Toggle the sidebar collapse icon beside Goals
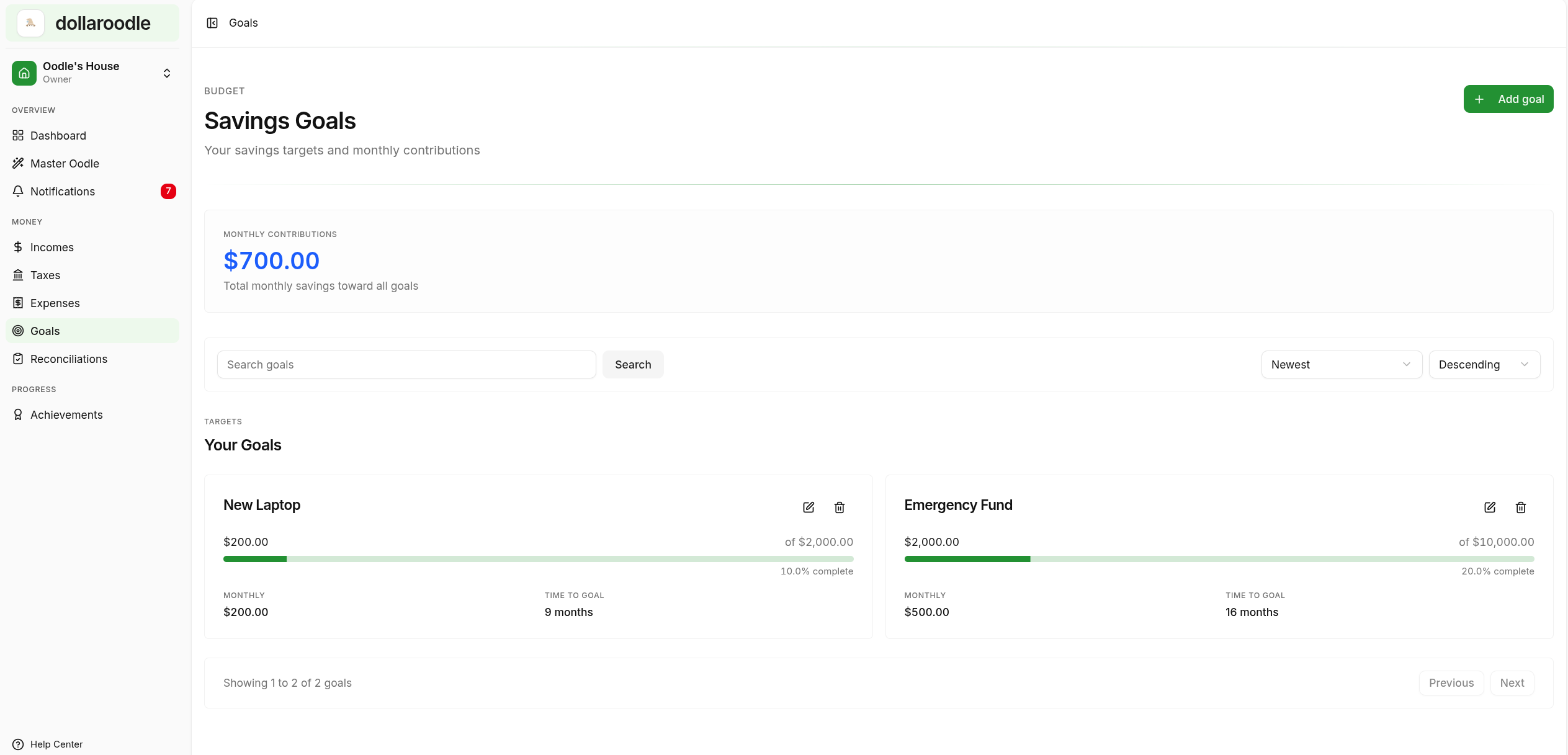The height and width of the screenshot is (755, 1568). click(212, 23)
